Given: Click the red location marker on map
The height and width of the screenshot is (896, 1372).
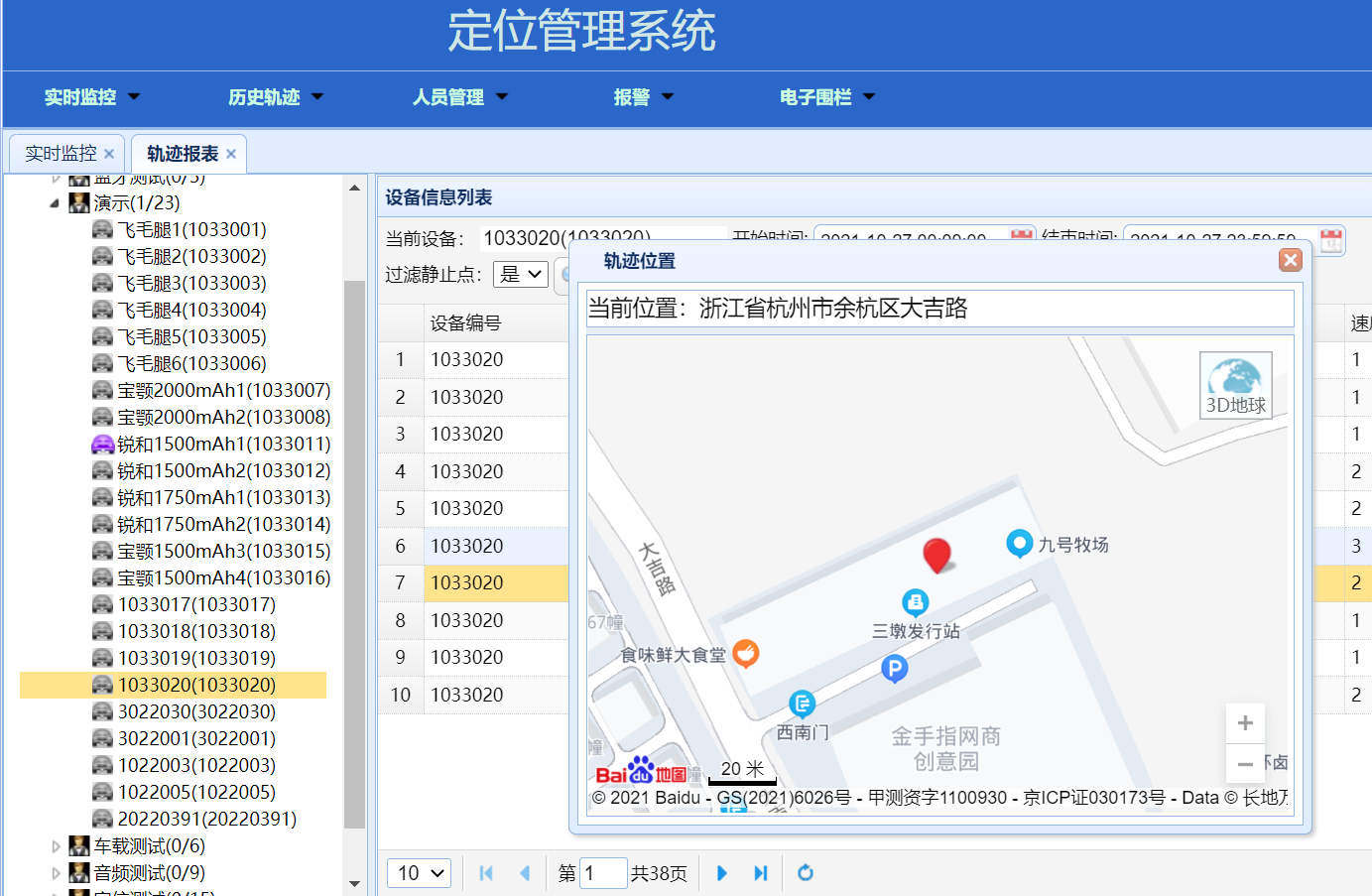Looking at the screenshot, I should tap(936, 556).
